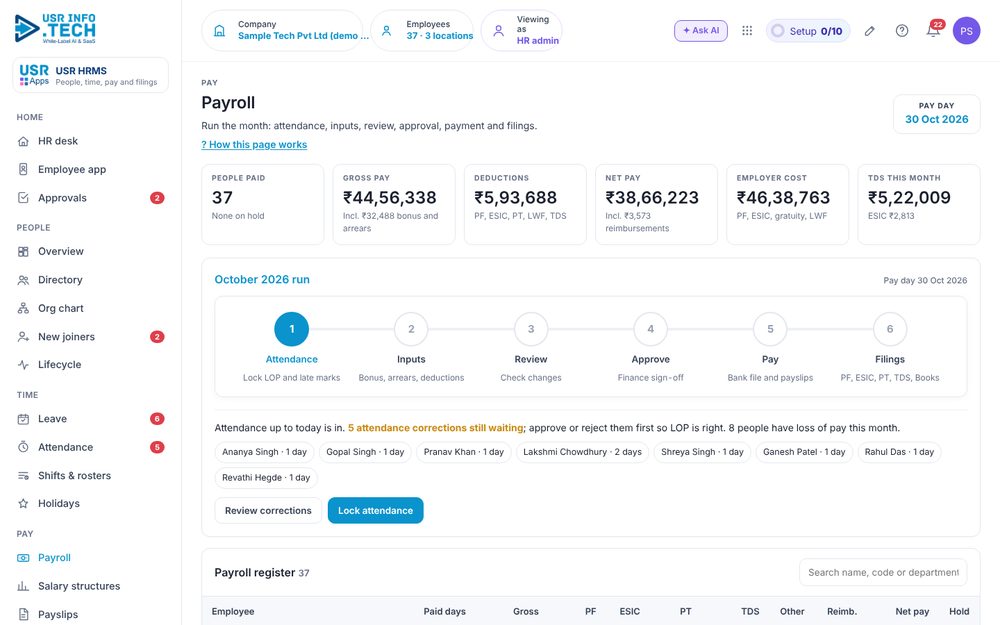
Task: Click the Net Pay ₹38,66,223 card
Action: tap(656, 204)
